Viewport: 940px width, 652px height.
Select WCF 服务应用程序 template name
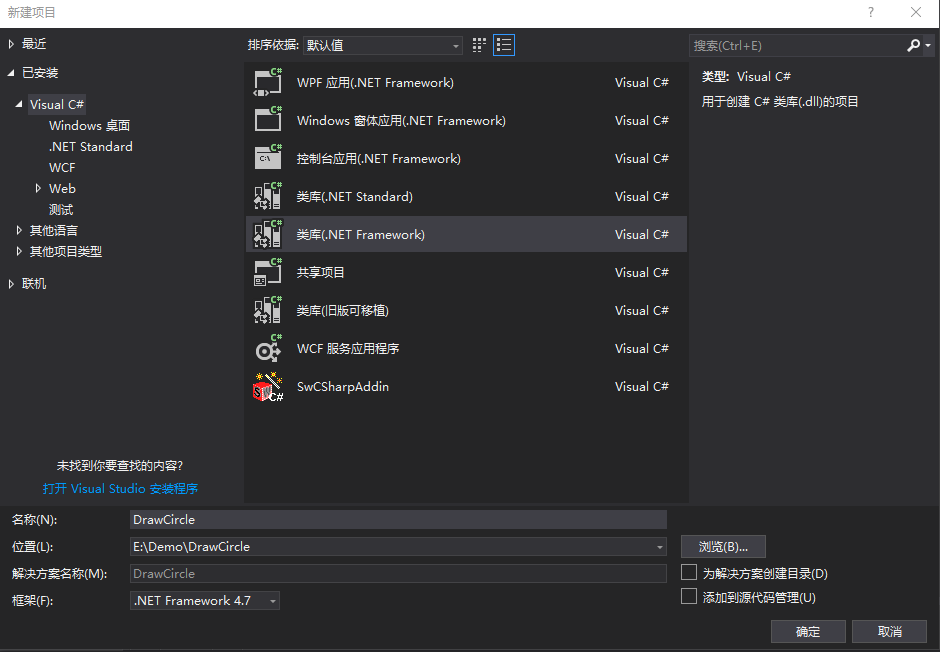348,349
